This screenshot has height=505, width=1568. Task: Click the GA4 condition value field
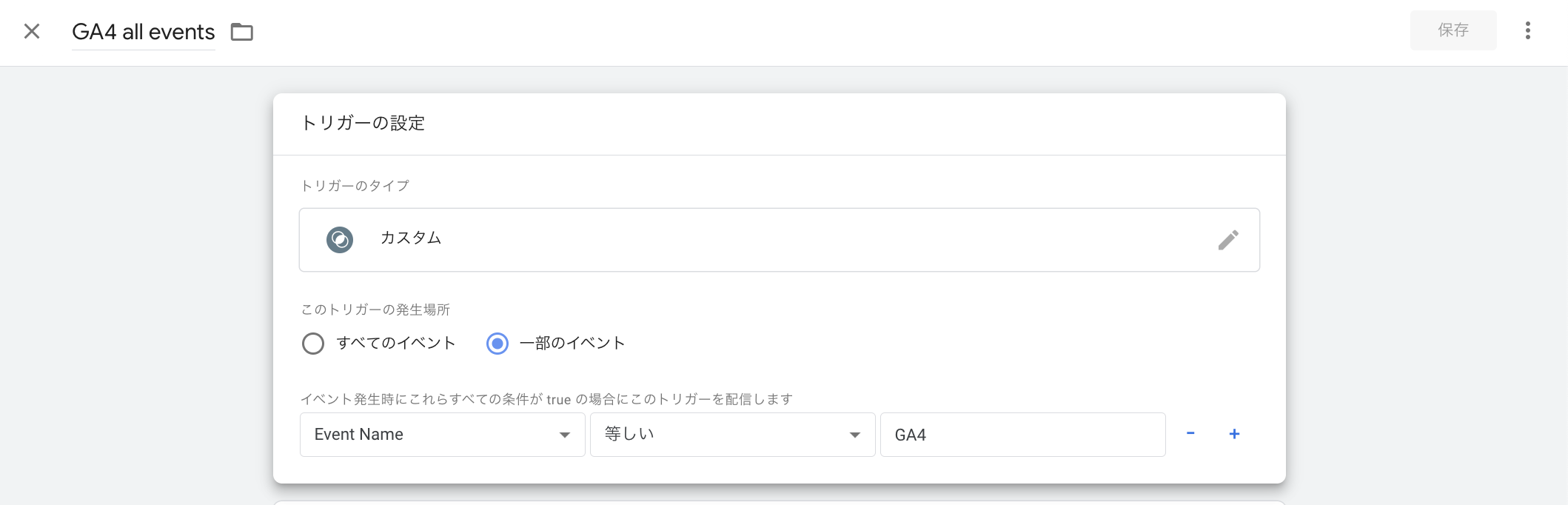click(x=1022, y=434)
